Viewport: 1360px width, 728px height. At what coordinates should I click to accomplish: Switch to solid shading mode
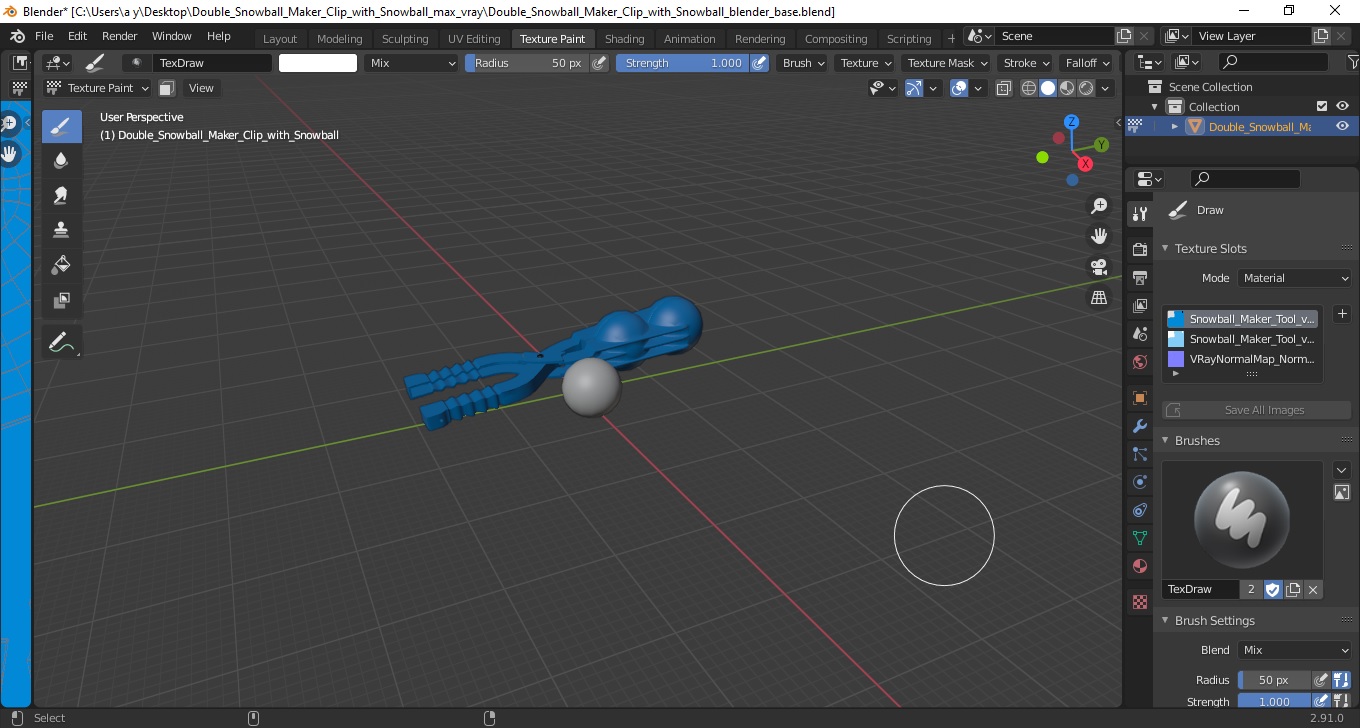tap(1048, 88)
